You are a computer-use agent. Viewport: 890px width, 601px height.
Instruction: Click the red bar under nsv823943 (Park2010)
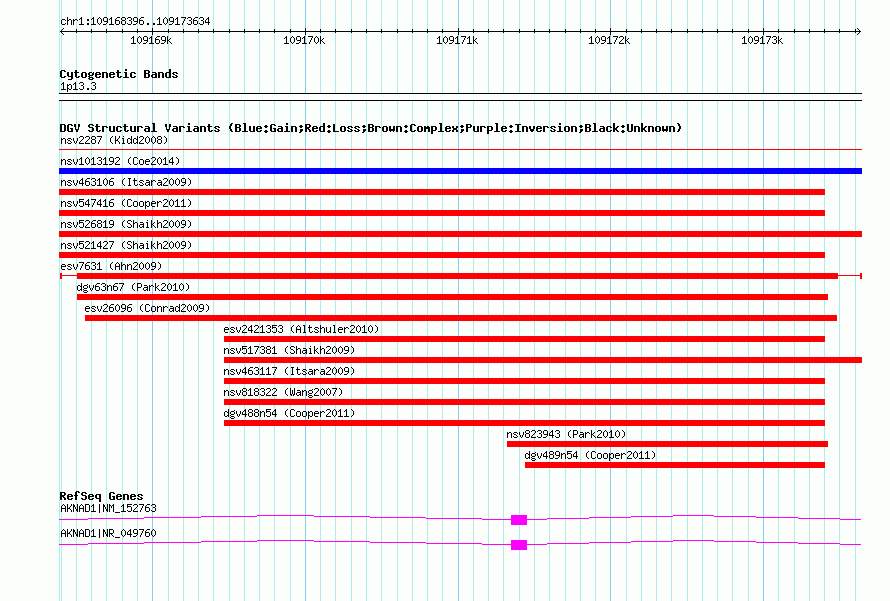tap(667, 444)
